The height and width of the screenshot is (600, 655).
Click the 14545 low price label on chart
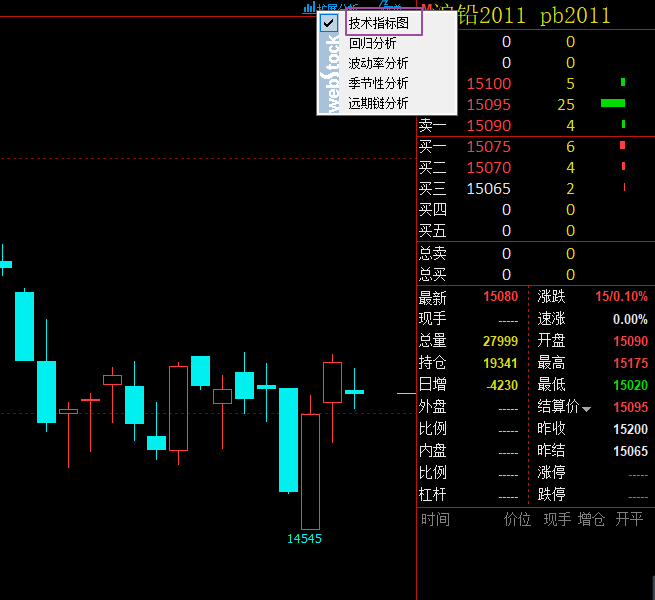click(304, 538)
